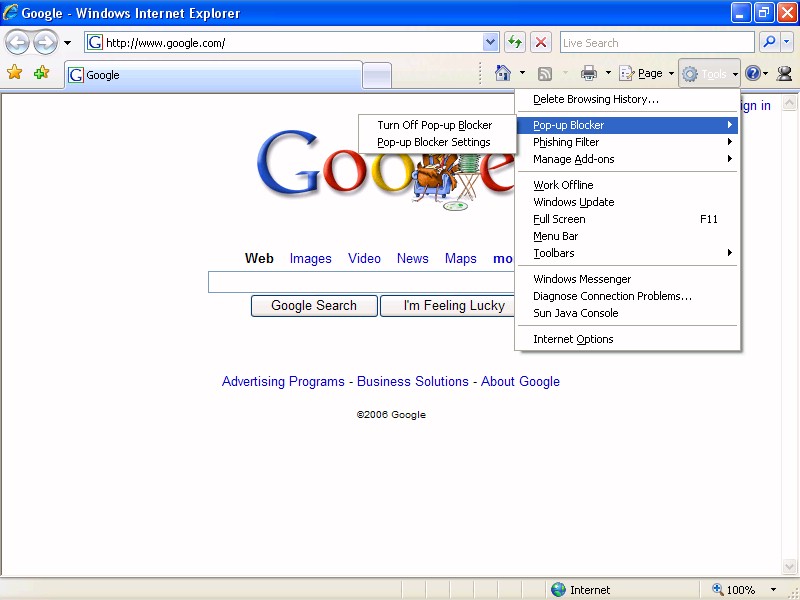
Task: Choose Diagnose Connection Problems
Action: click(628, 296)
